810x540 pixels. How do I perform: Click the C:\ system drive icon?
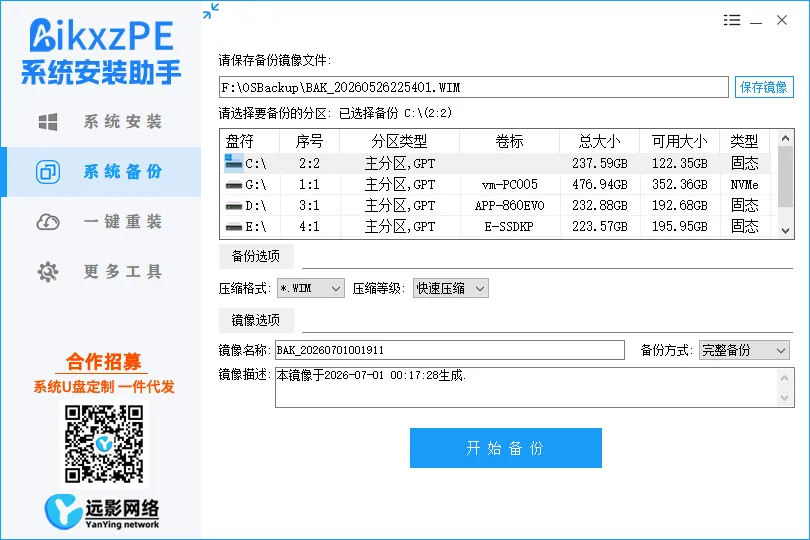[x=233, y=162]
